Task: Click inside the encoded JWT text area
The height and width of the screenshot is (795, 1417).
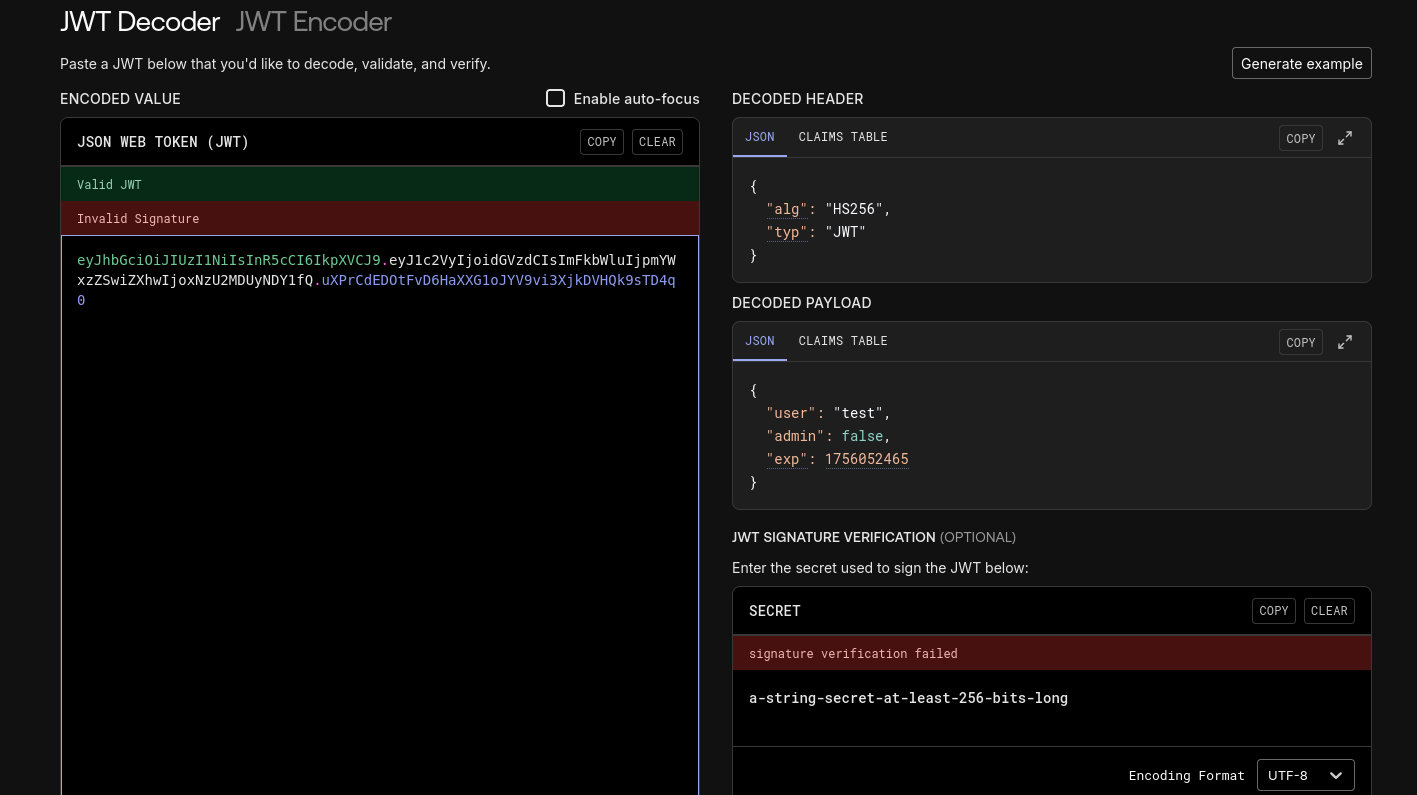Action: [380, 500]
